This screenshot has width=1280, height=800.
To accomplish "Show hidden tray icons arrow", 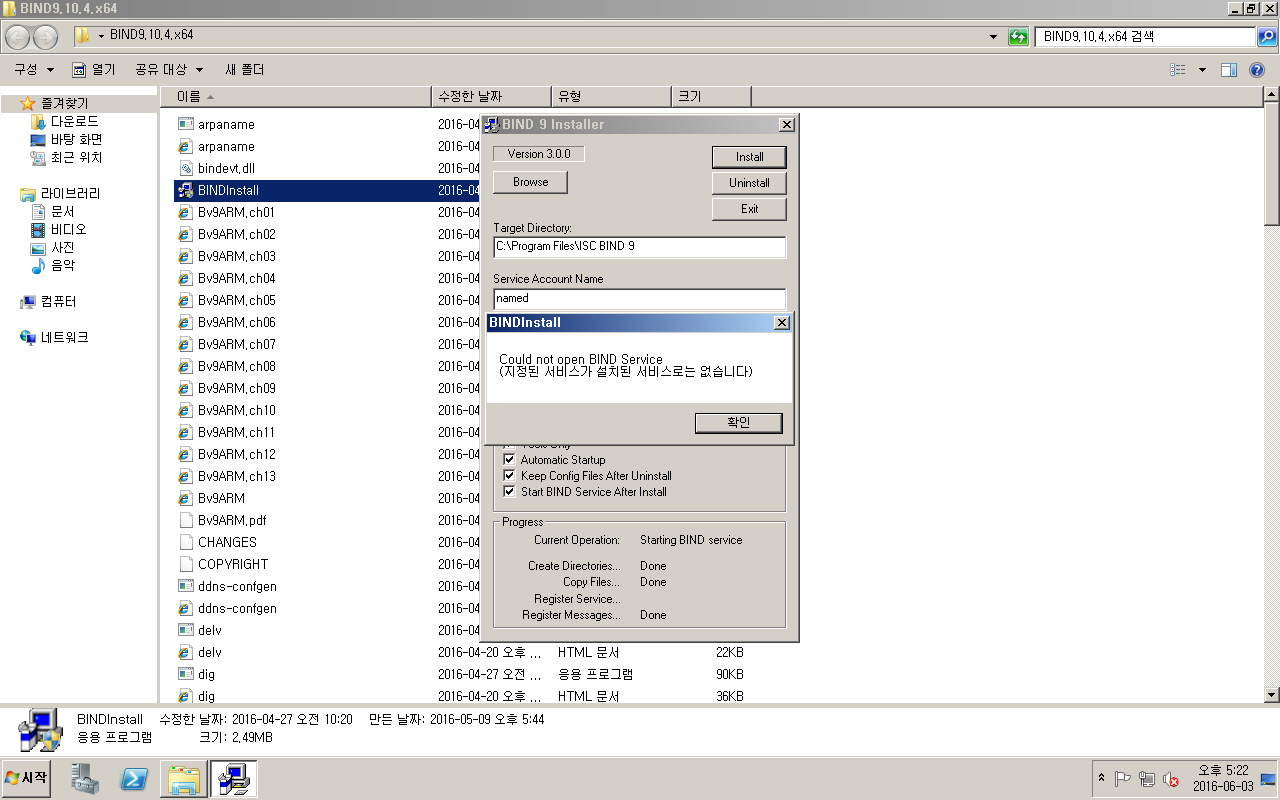I will (1102, 778).
